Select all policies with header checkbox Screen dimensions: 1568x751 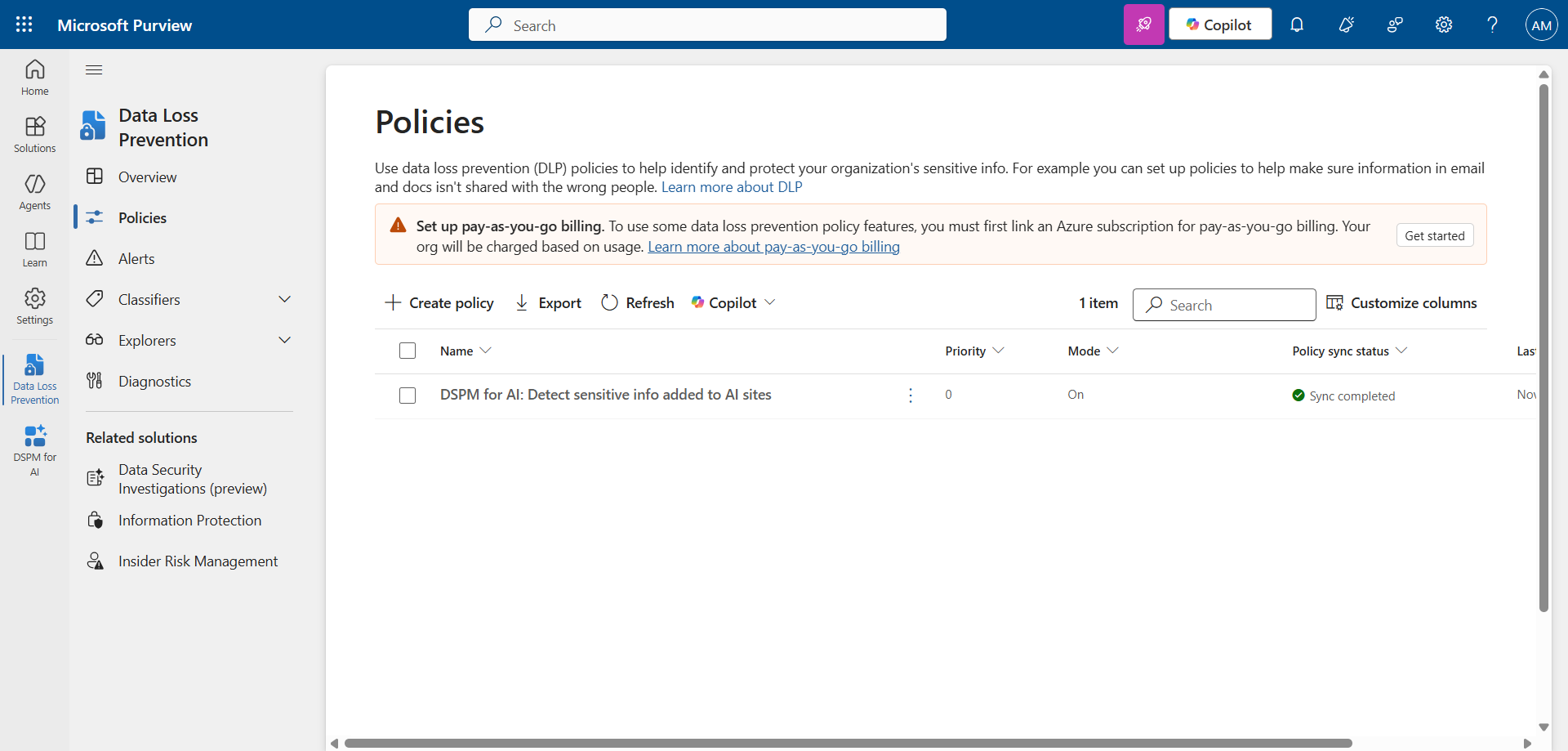(408, 351)
